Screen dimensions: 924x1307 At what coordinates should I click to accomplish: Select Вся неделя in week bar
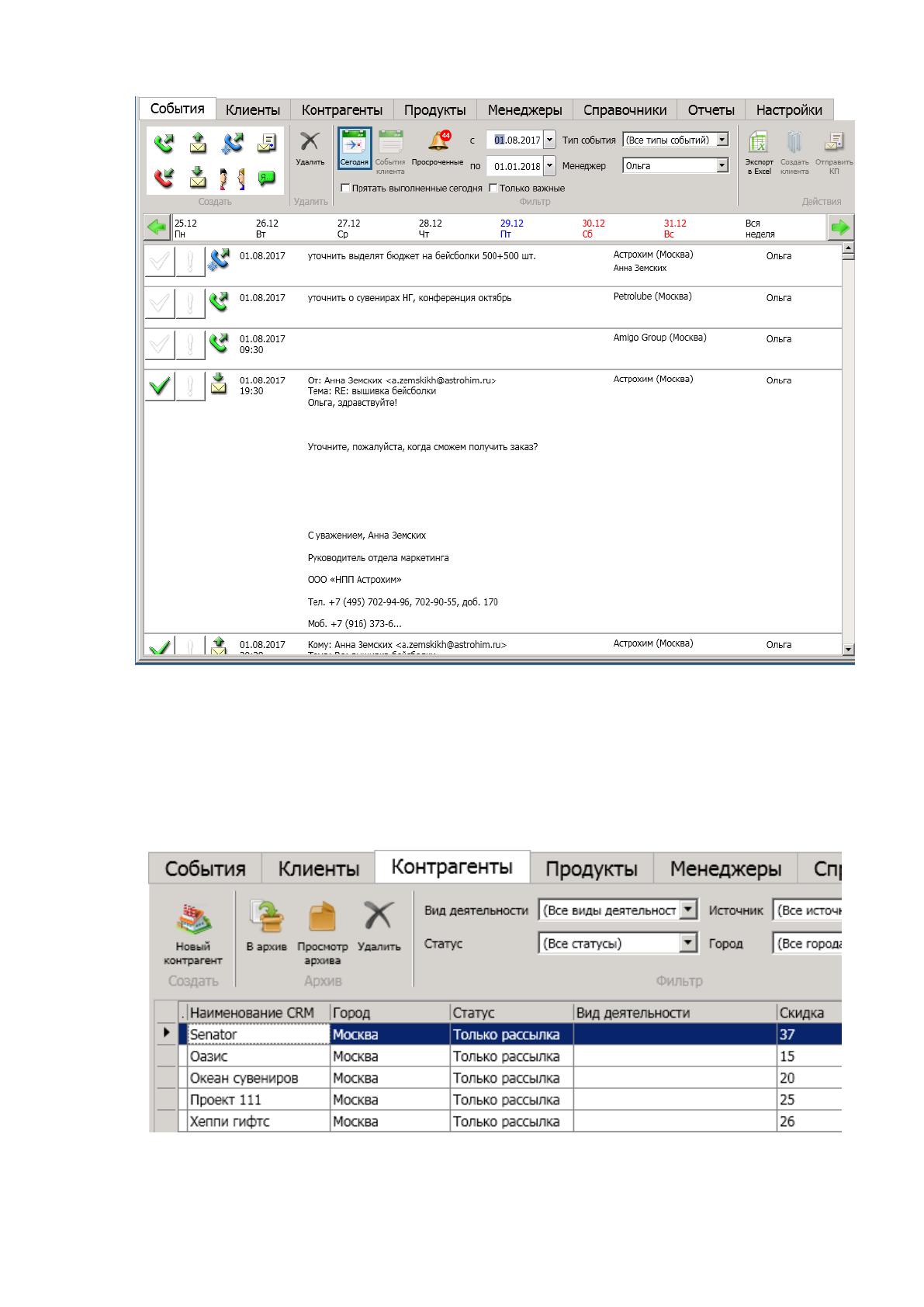tap(760, 228)
